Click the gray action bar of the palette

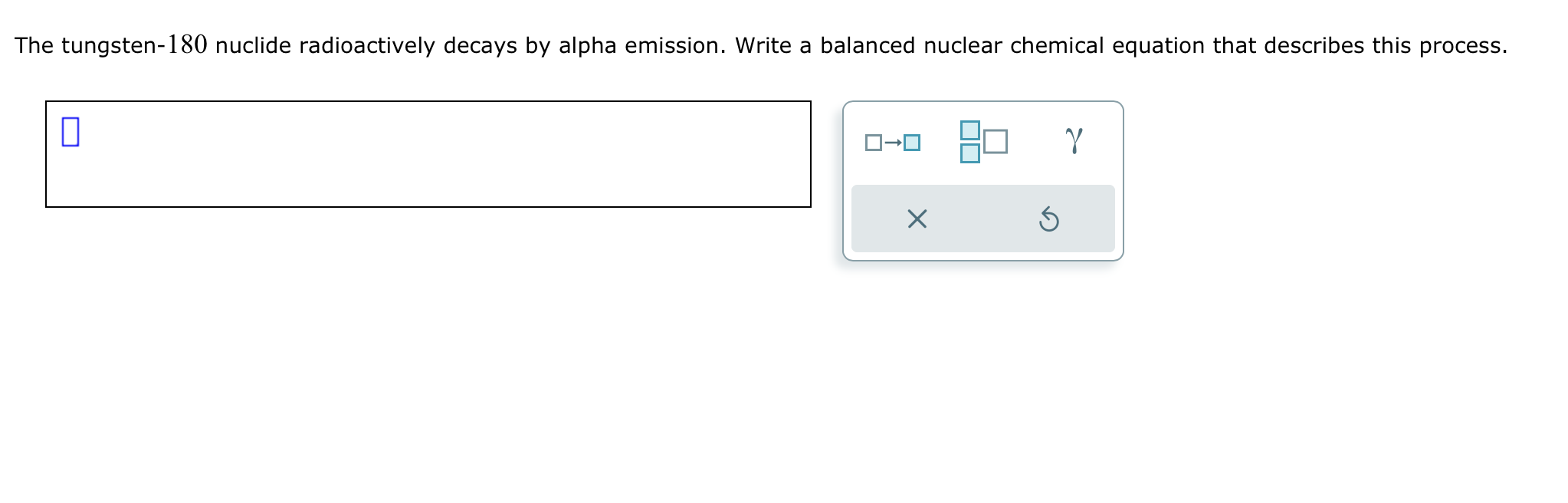(x=983, y=221)
